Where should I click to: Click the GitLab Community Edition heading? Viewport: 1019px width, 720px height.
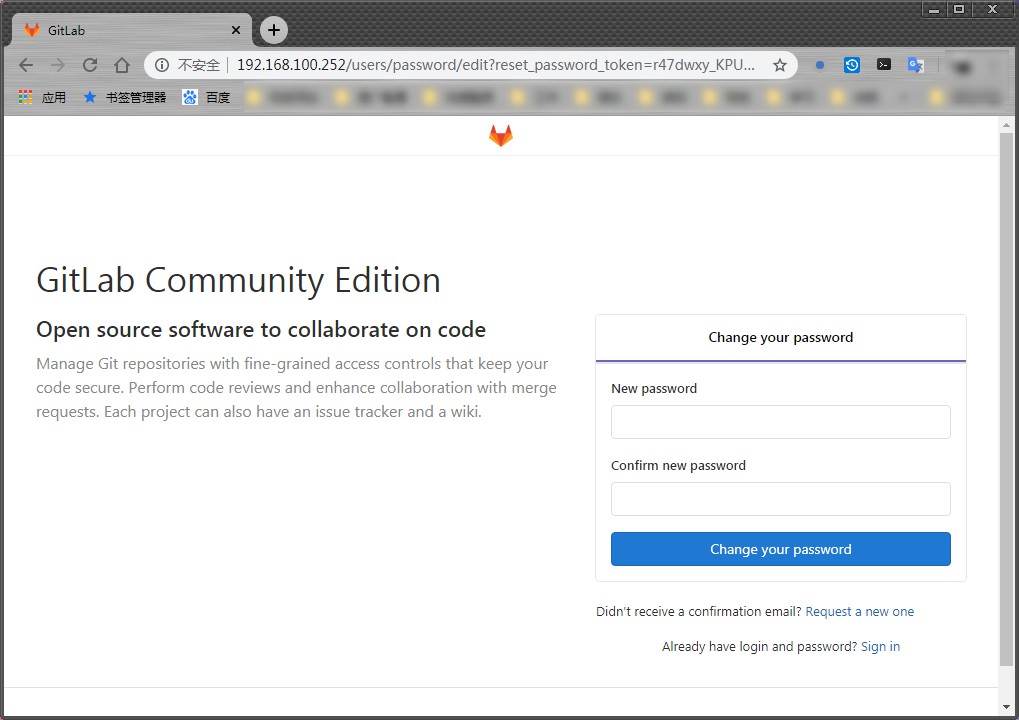coord(239,280)
